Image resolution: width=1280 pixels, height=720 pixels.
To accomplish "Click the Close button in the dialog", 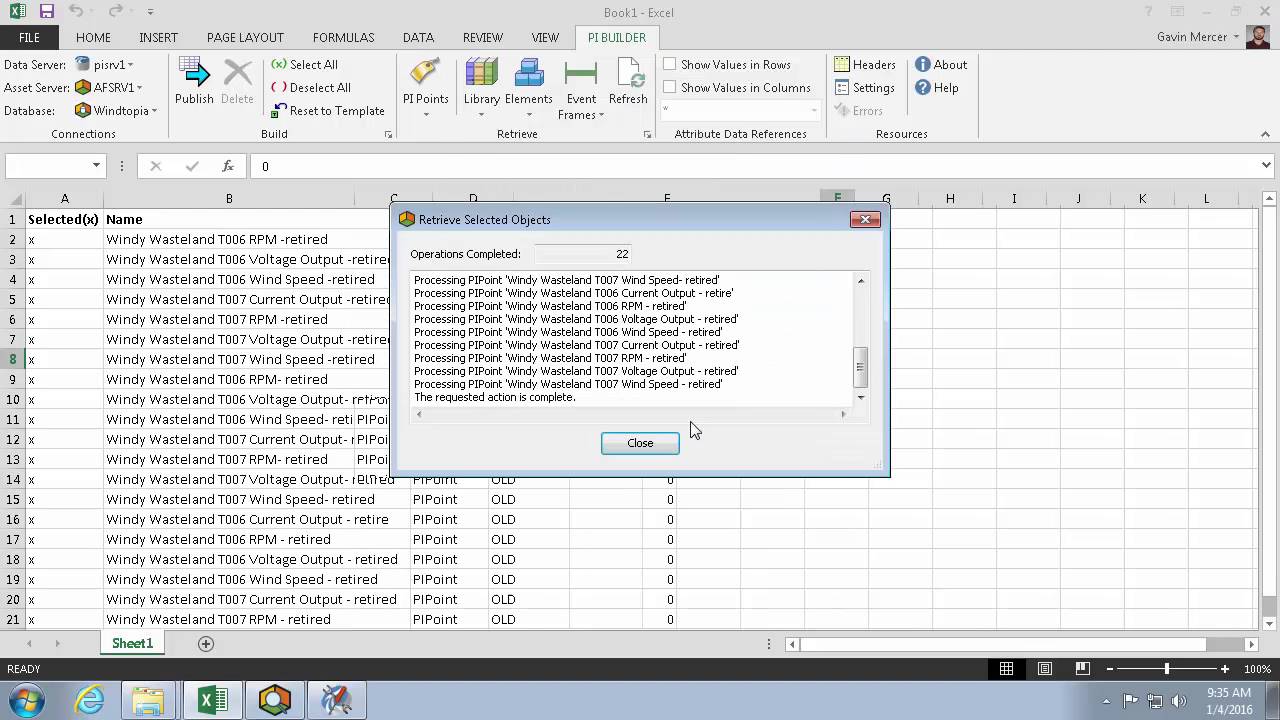I will [640, 443].
